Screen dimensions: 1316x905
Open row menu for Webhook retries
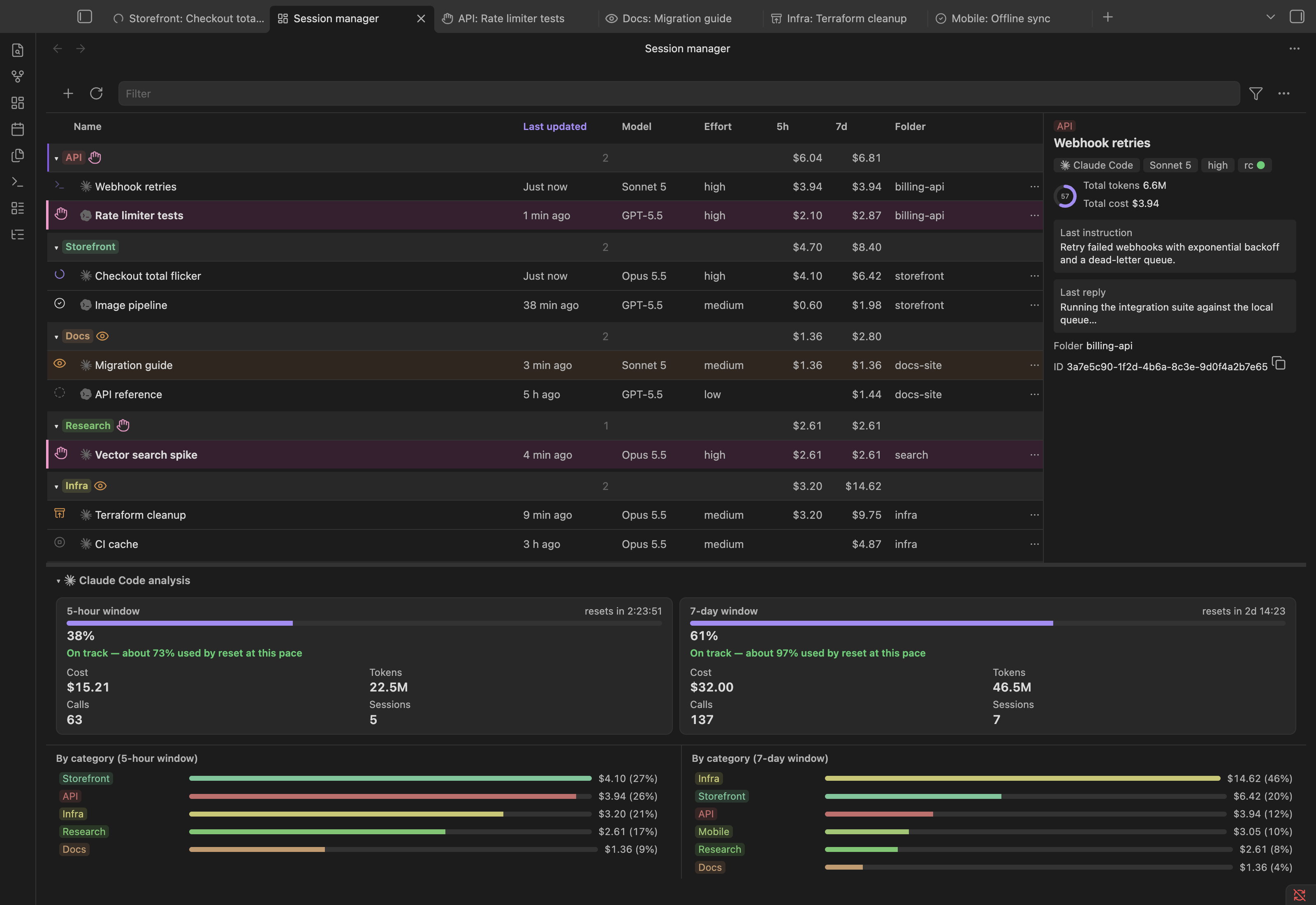click(x=1034, y=187)
